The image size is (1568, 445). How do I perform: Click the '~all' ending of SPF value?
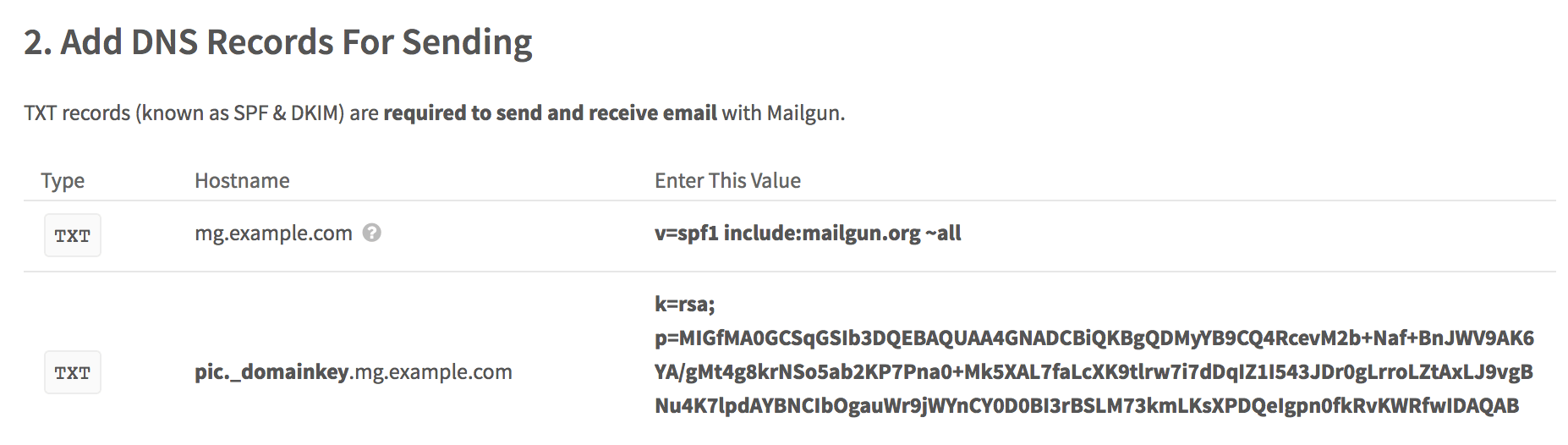tap(943, 233)
